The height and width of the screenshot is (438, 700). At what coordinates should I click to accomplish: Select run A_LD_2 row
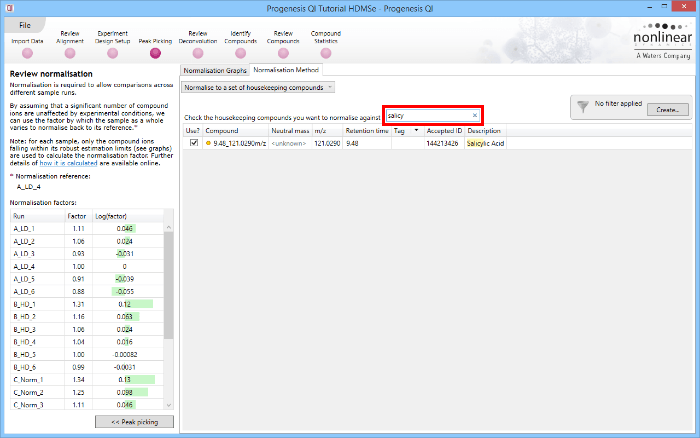point(87,241)
